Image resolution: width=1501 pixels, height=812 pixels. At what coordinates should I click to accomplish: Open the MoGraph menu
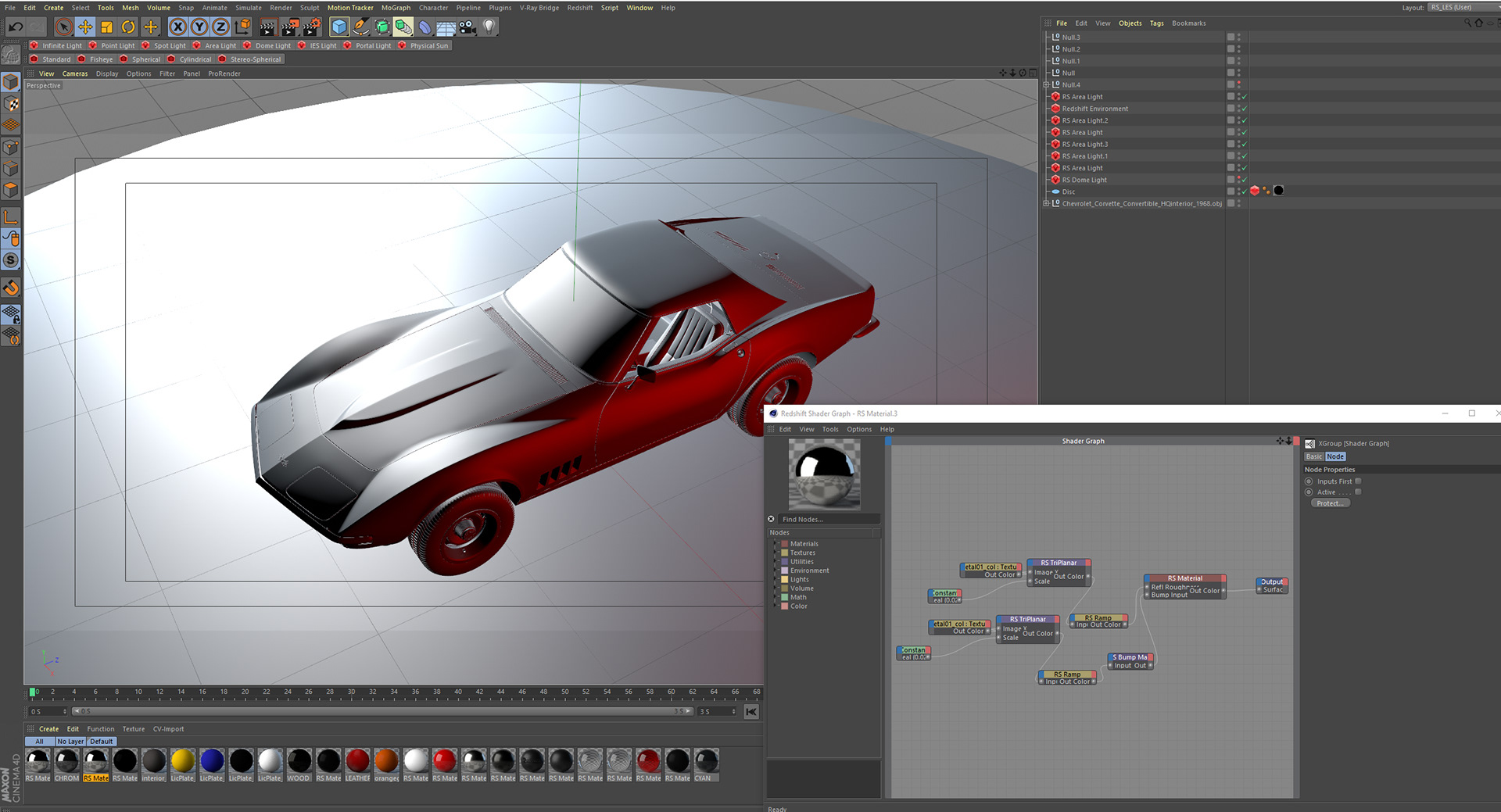pyautogui.click(x=396, y=8)
